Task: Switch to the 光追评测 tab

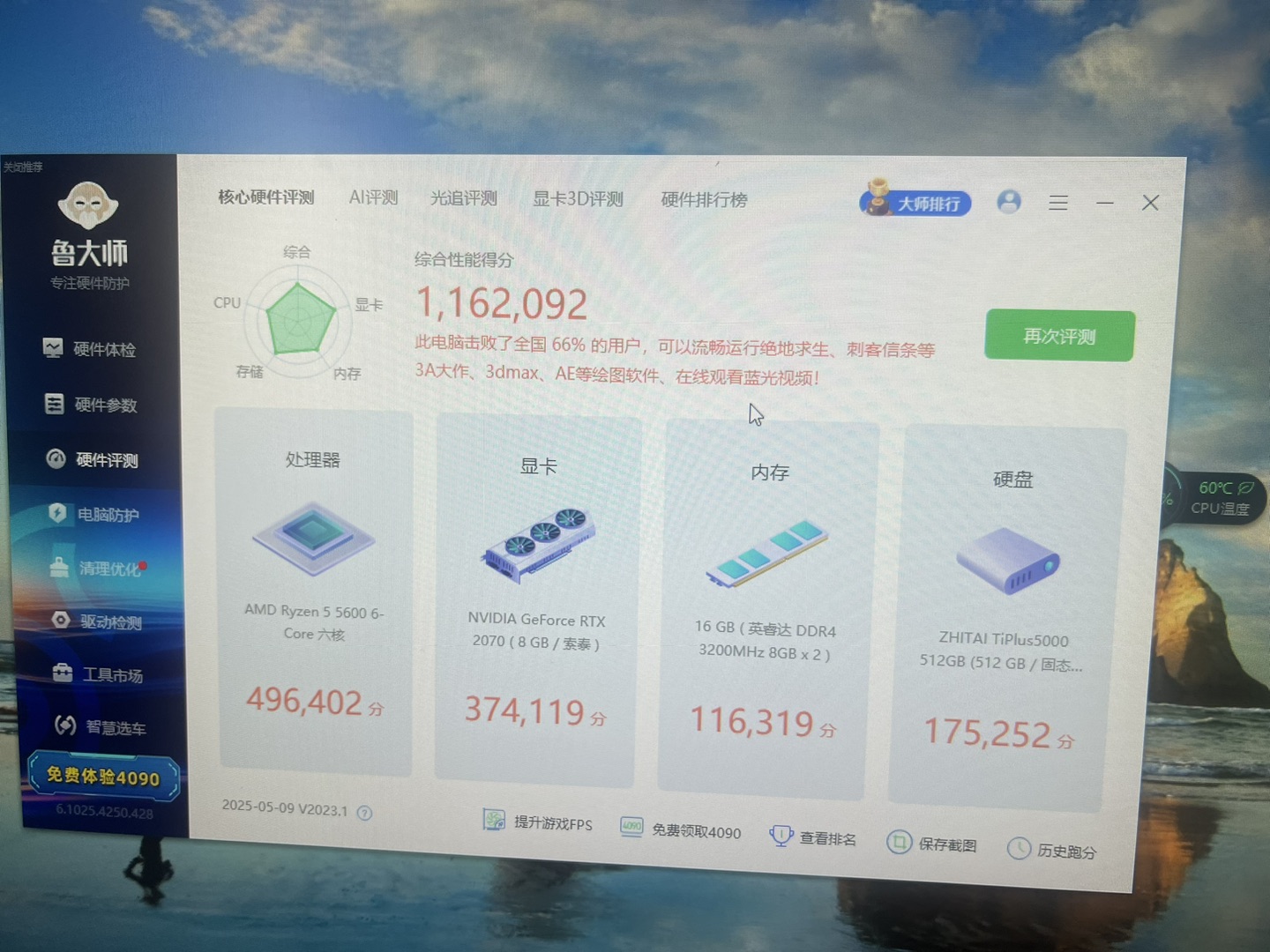Action: [464, 198]
